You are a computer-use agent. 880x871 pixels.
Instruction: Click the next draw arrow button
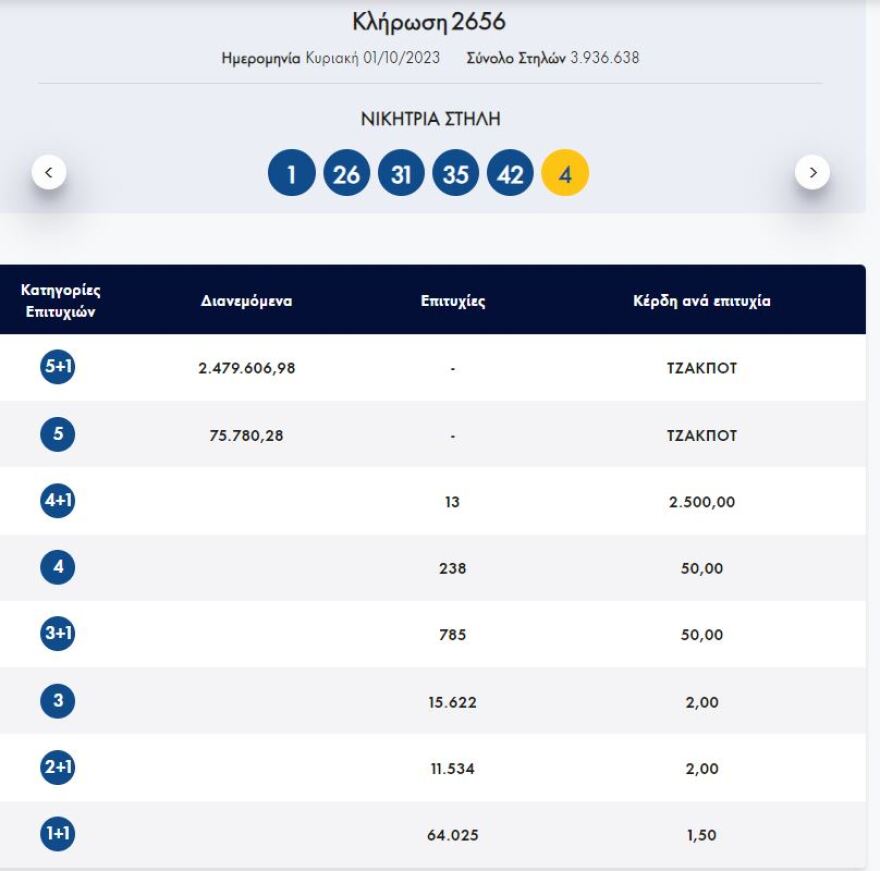[812, 172]
